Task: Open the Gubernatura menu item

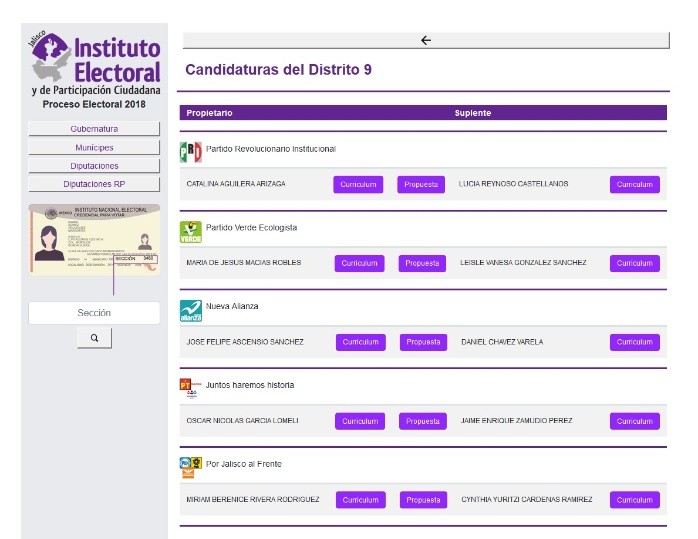Action: coord(94,129)
